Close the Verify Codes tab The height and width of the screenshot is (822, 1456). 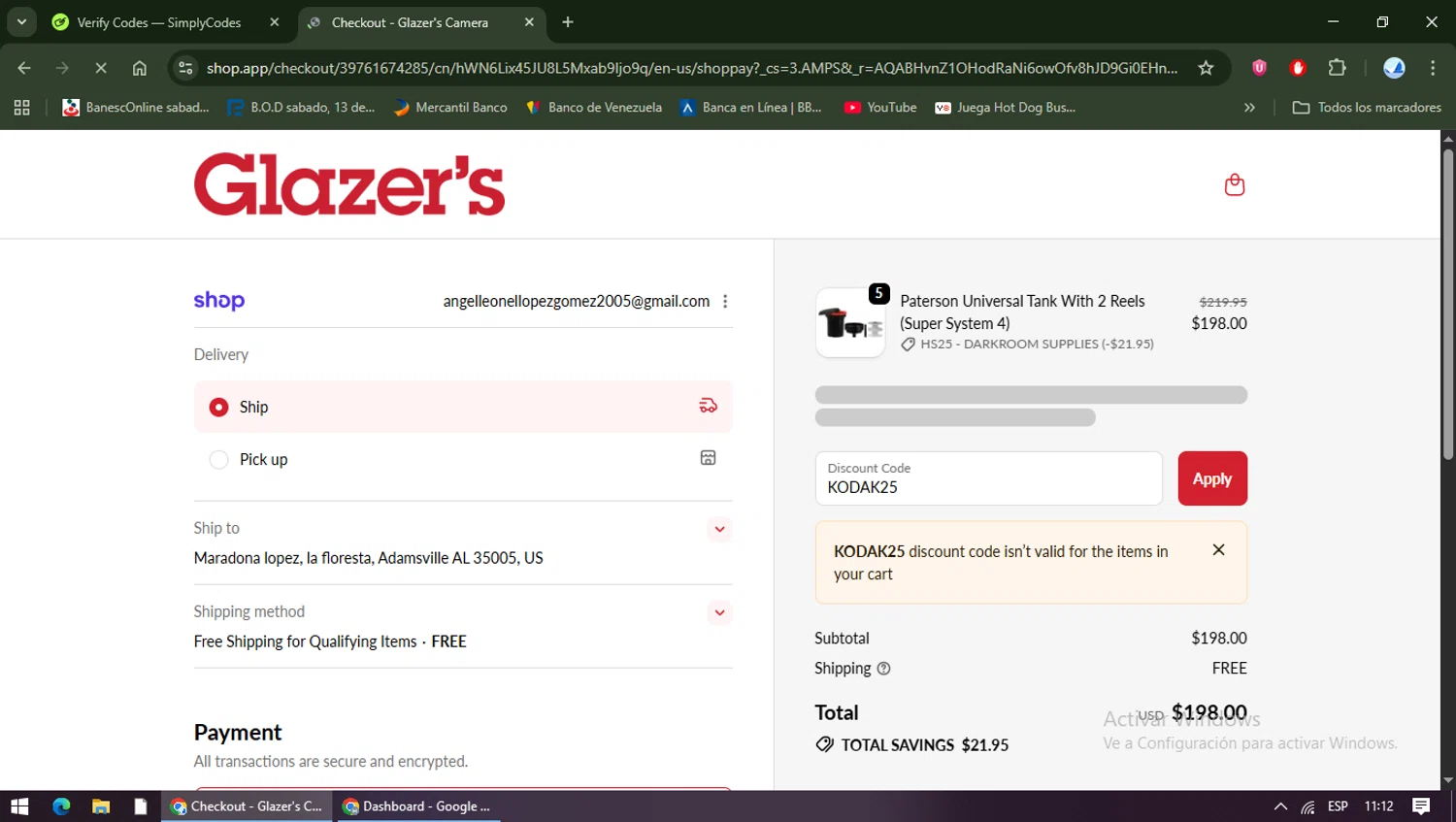point(275,22)
